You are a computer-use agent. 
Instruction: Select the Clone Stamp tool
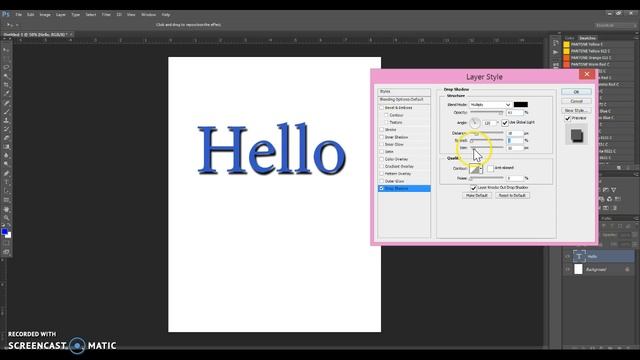[x=6, y=120]
